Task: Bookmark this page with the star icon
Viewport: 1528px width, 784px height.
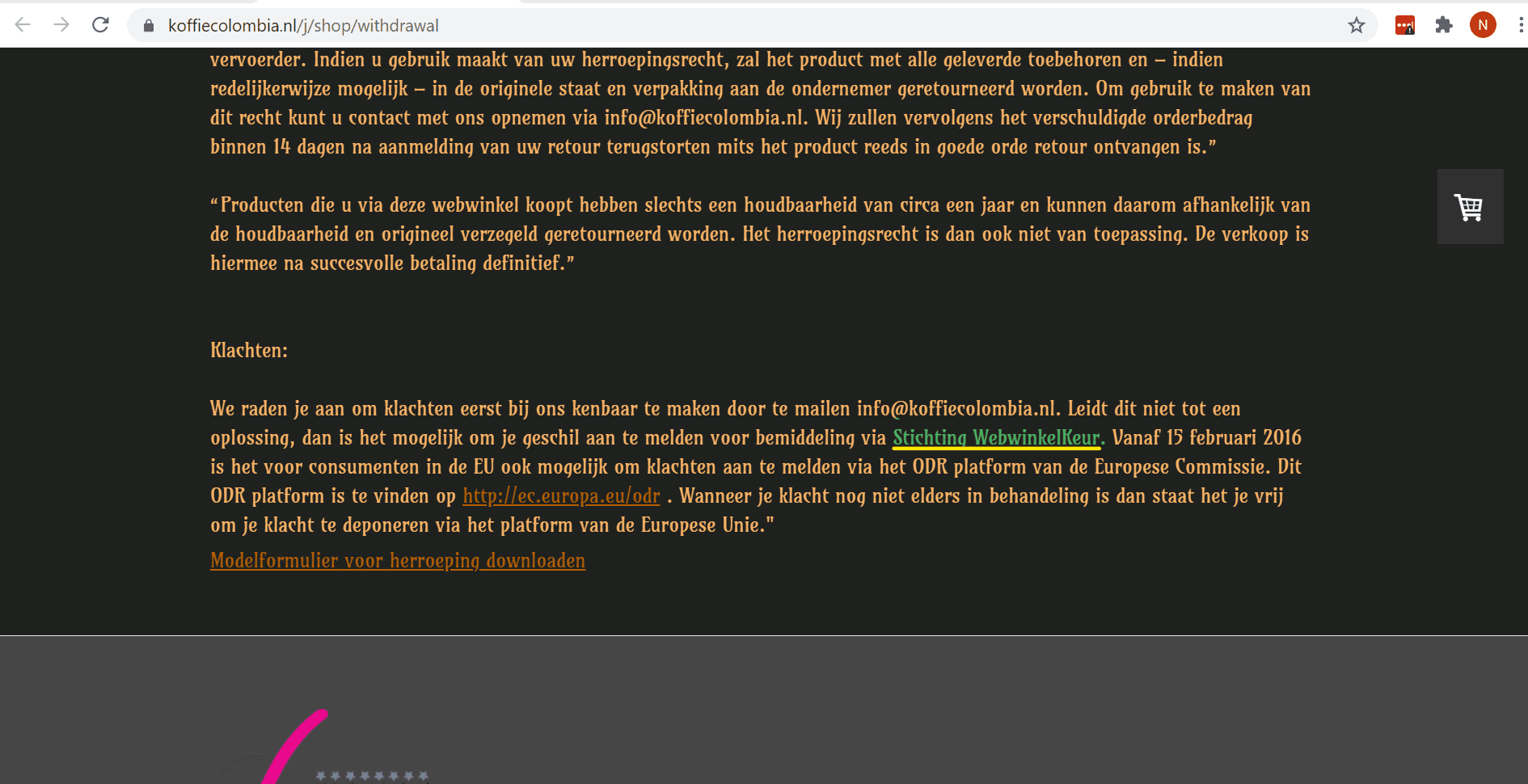Action: tap(1356, 26)
